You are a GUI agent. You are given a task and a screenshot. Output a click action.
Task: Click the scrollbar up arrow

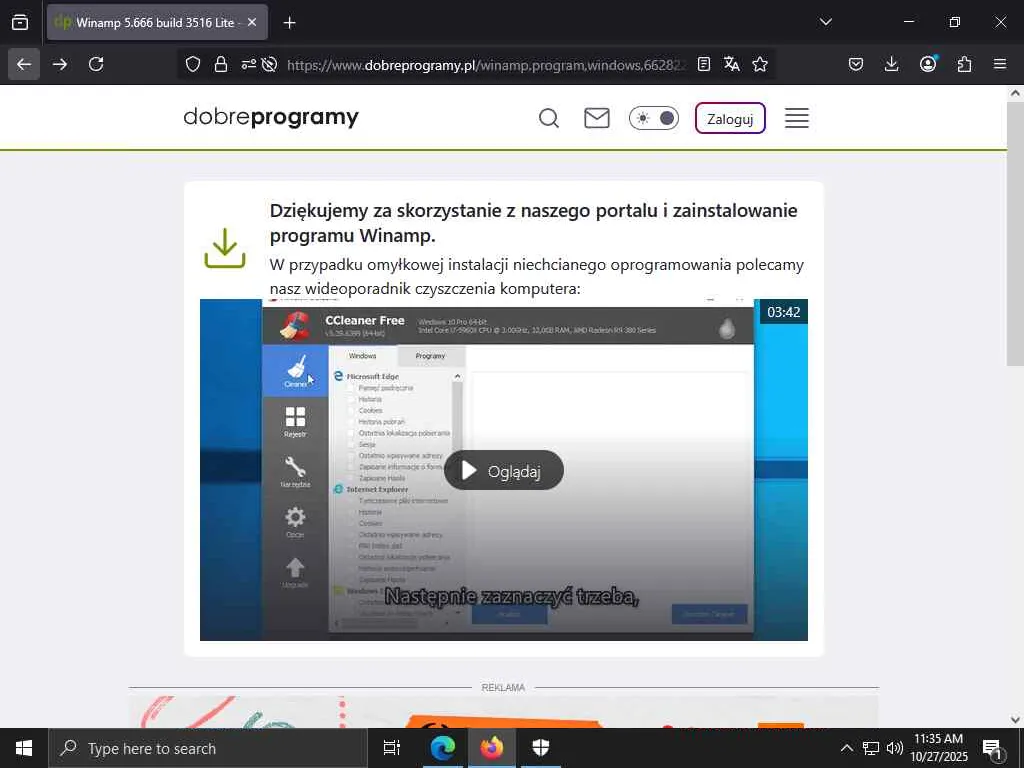1015,93
